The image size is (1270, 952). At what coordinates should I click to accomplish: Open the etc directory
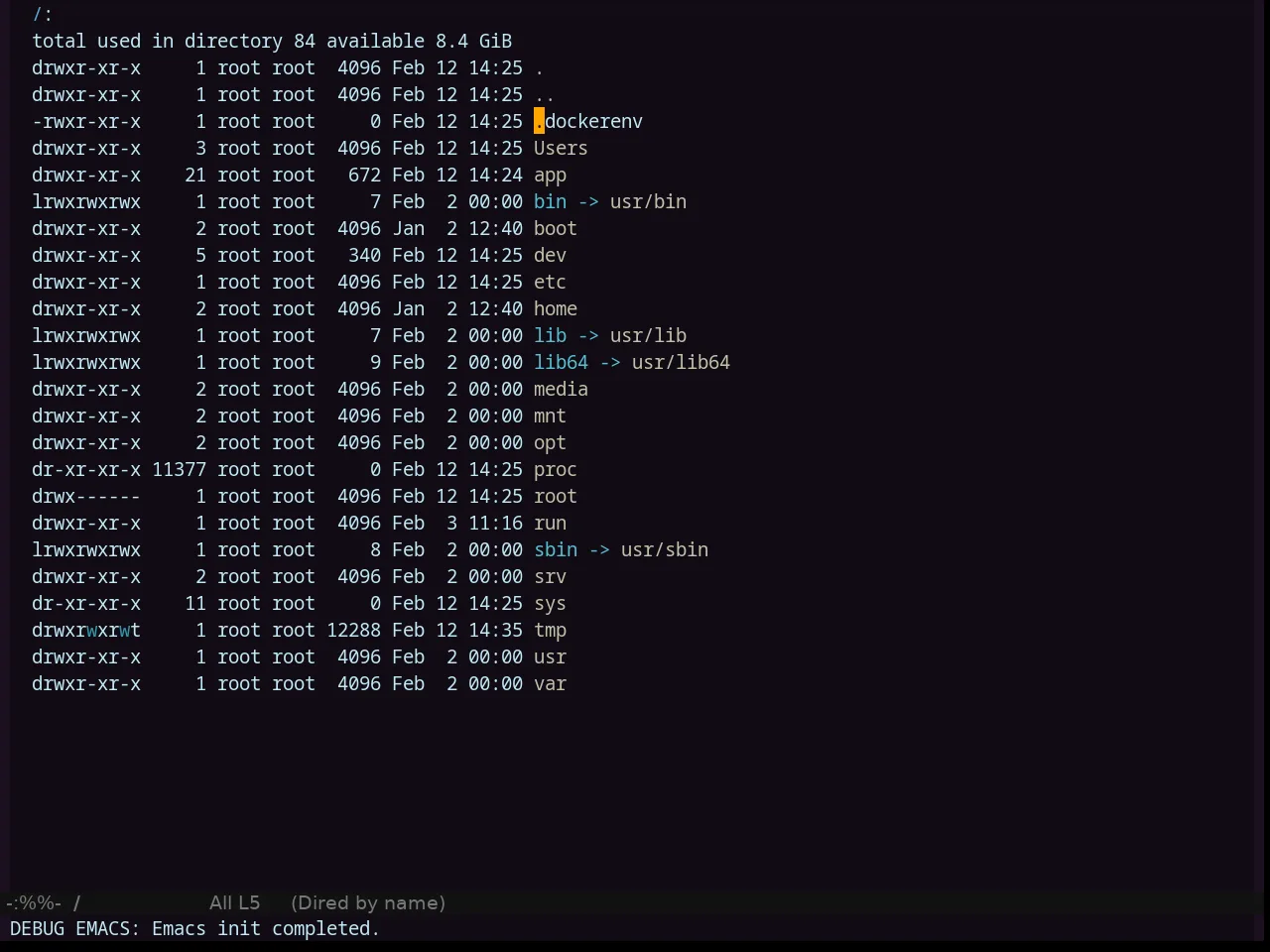[550, 282]
